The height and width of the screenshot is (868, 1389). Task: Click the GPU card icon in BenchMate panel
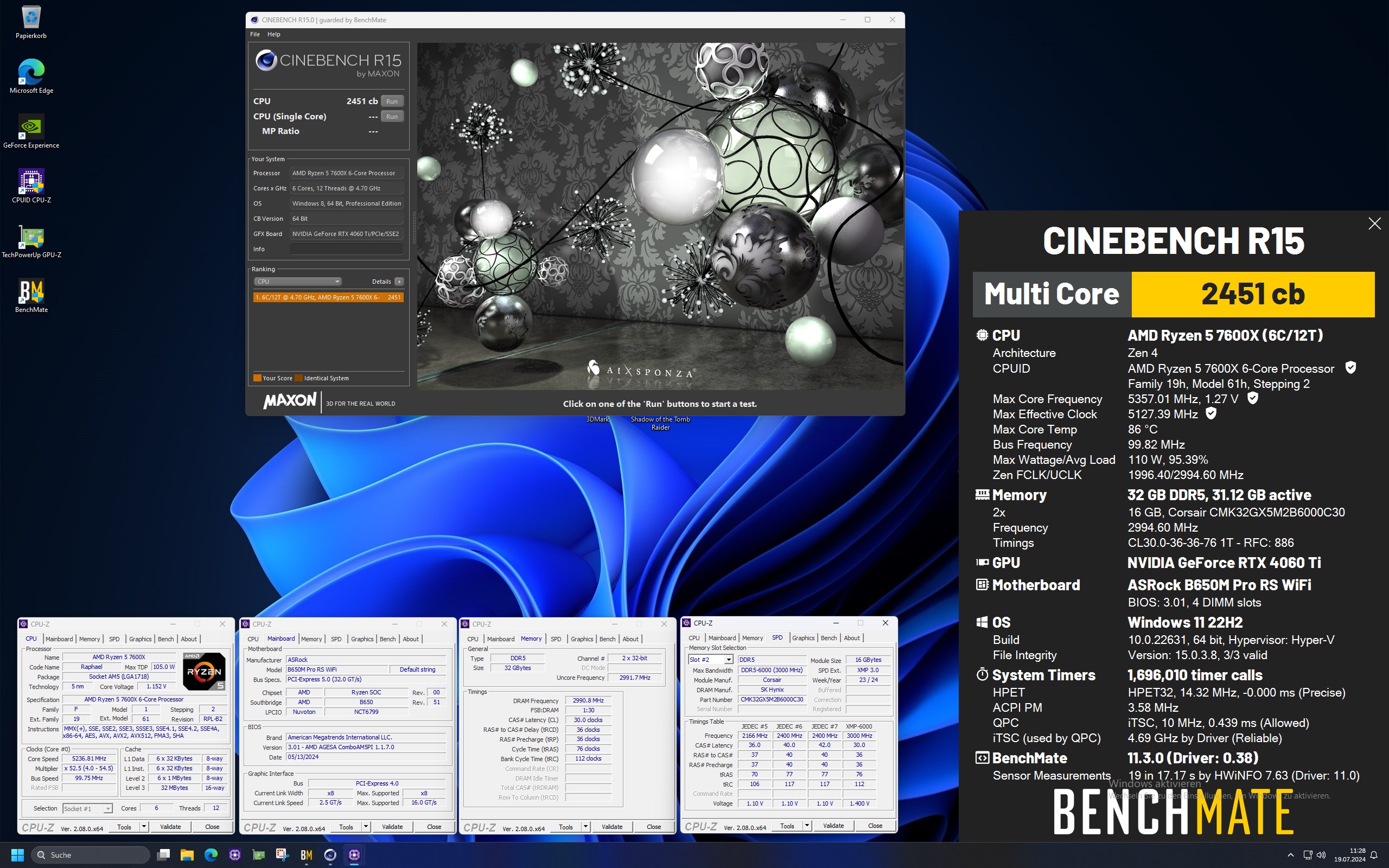click(x=982, y=563)
